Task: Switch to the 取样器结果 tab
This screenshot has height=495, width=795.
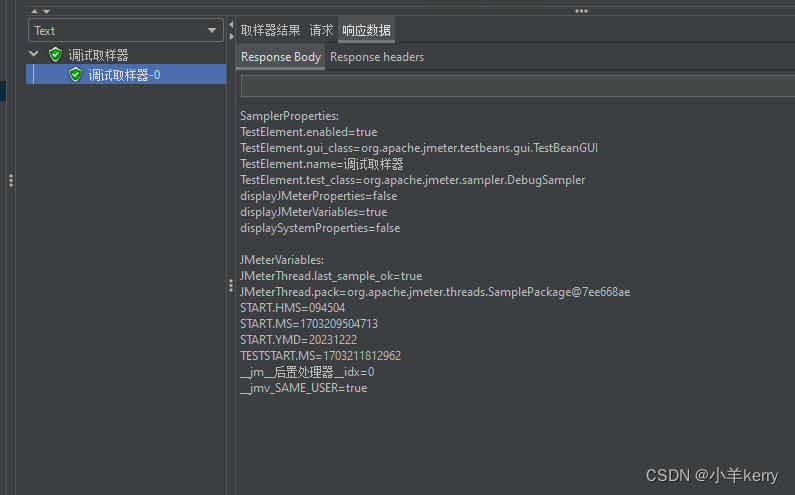Action: click(x=270, y=30)
